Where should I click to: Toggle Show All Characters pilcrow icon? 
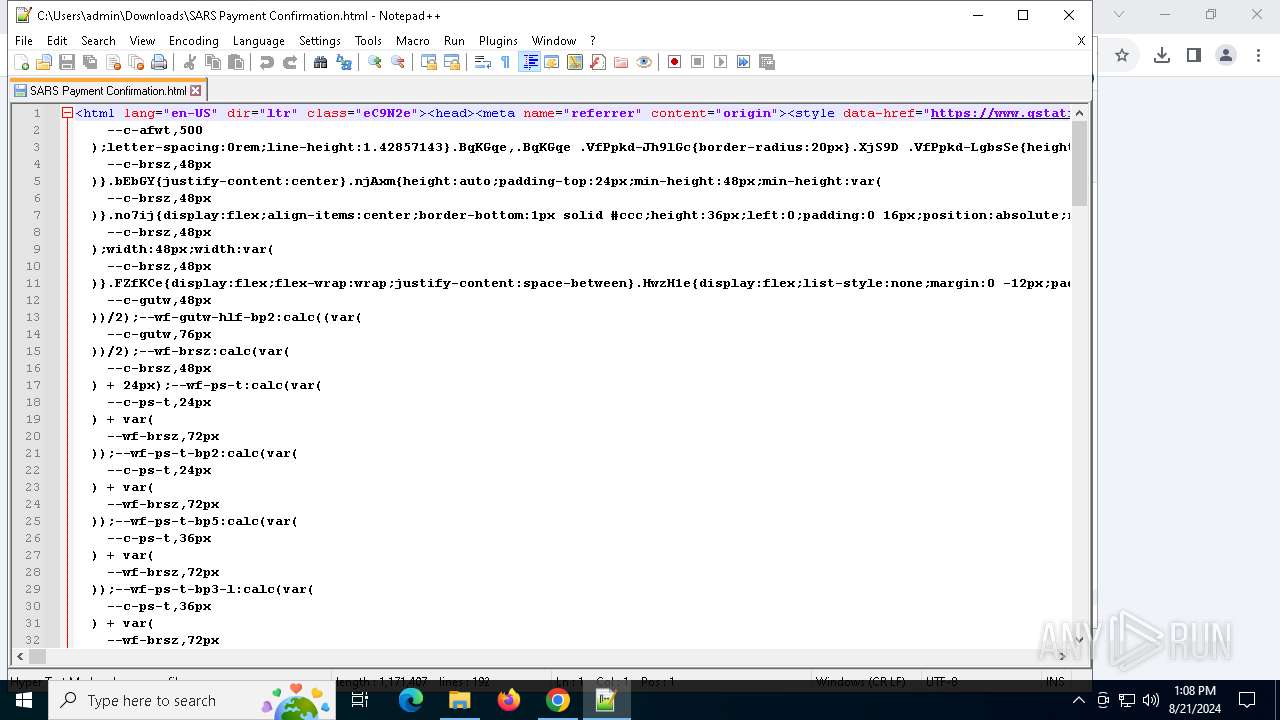tap(506, 62)
